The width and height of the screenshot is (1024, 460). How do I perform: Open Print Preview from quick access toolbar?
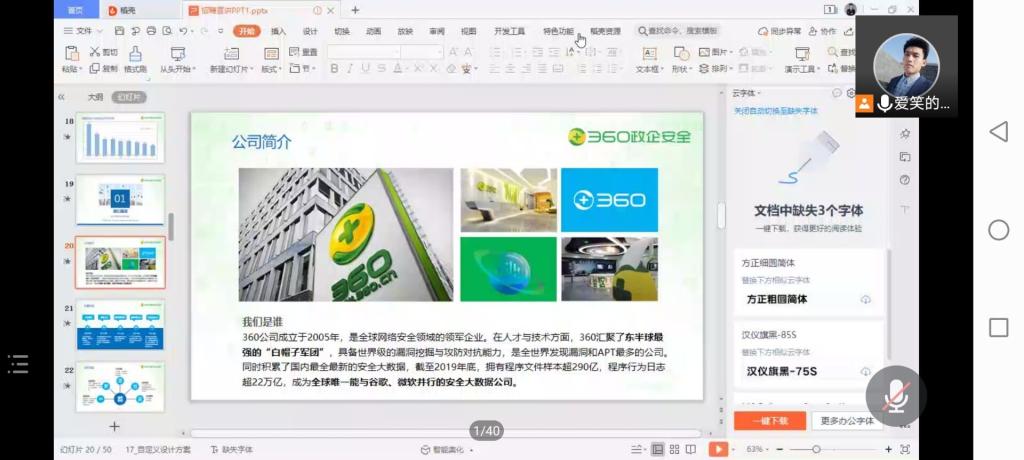tap(167, 31)
